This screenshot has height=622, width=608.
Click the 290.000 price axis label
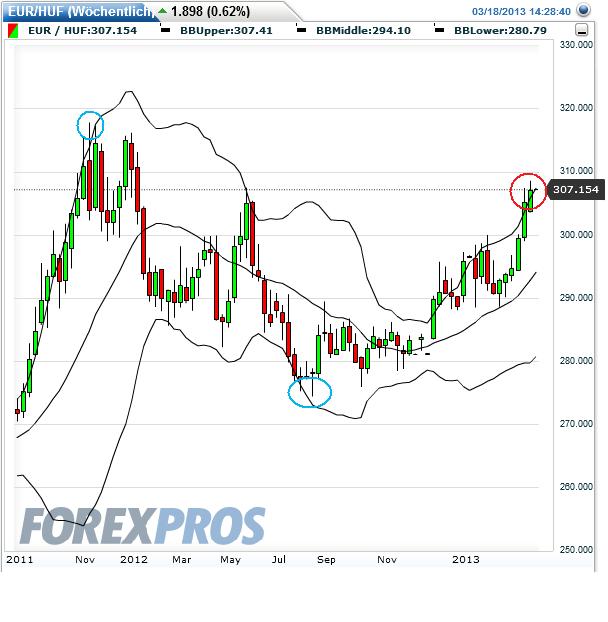576,298
